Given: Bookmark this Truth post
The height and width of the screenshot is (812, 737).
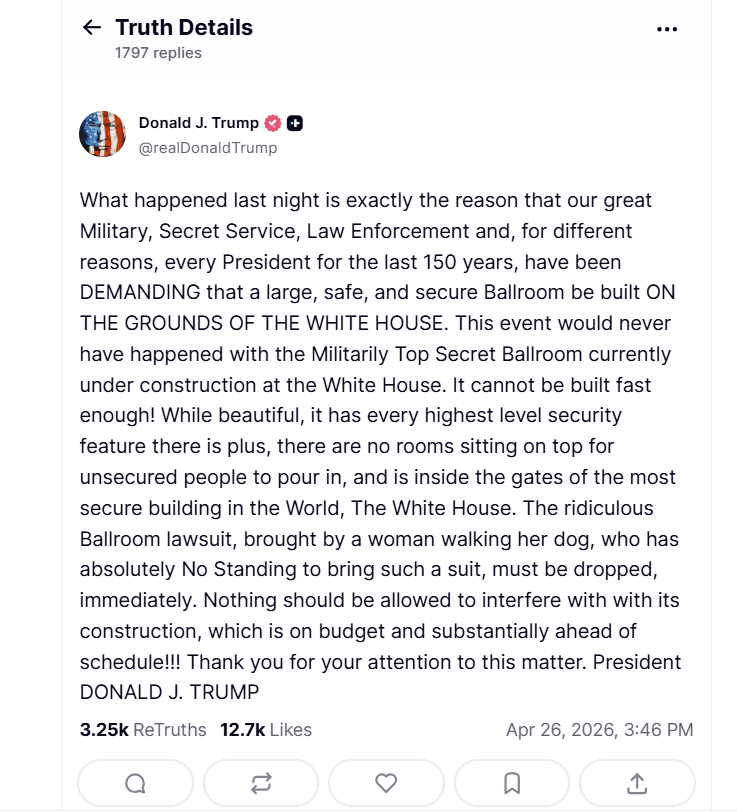Looking at the screenshot, I should [x=512, y=783].
